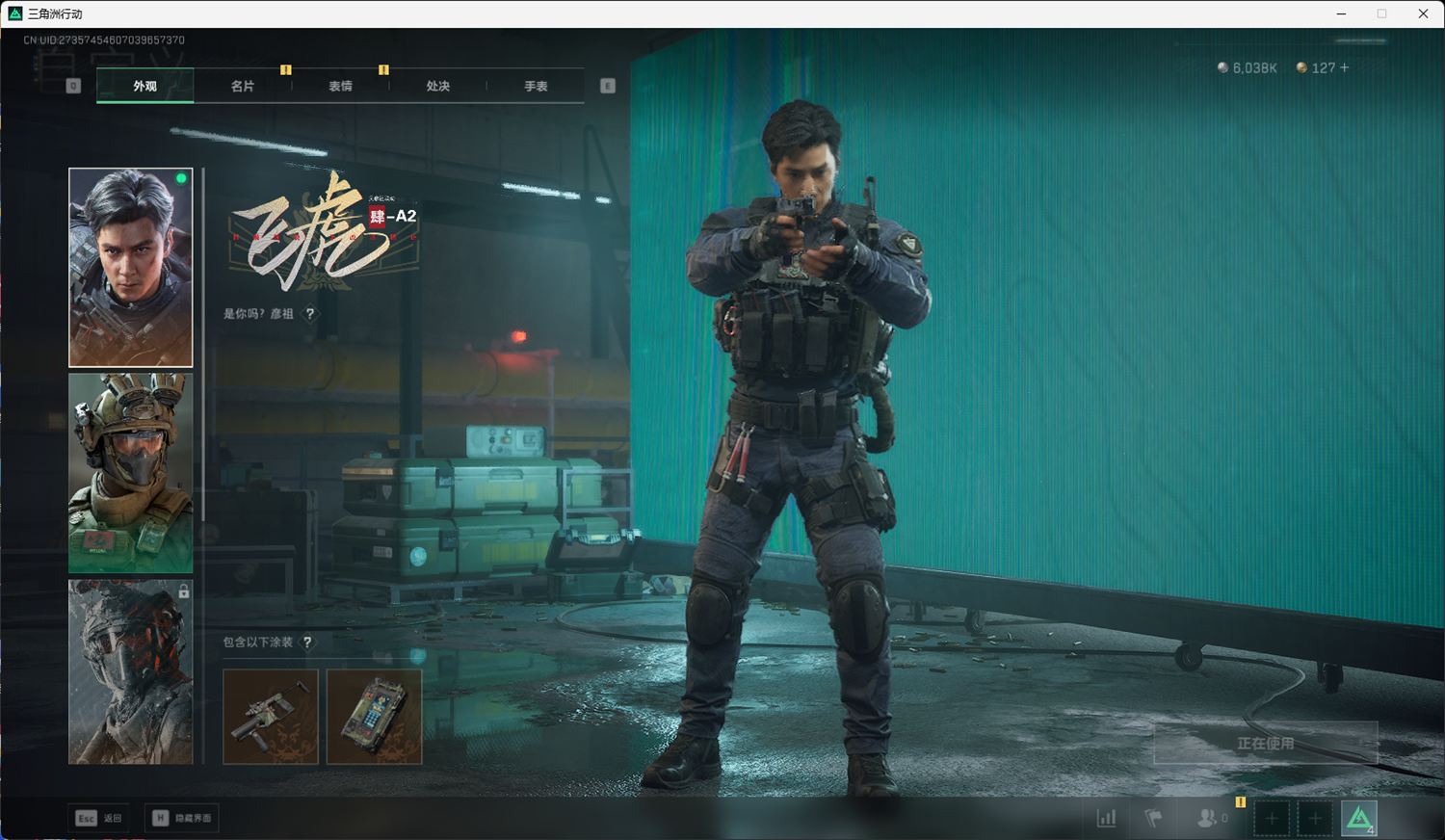Image resolution: width=1445 pixels, height=840 pixels.
Task: Open help icon next to 是你吗？彦祖
Action: [x=310, y=314]
